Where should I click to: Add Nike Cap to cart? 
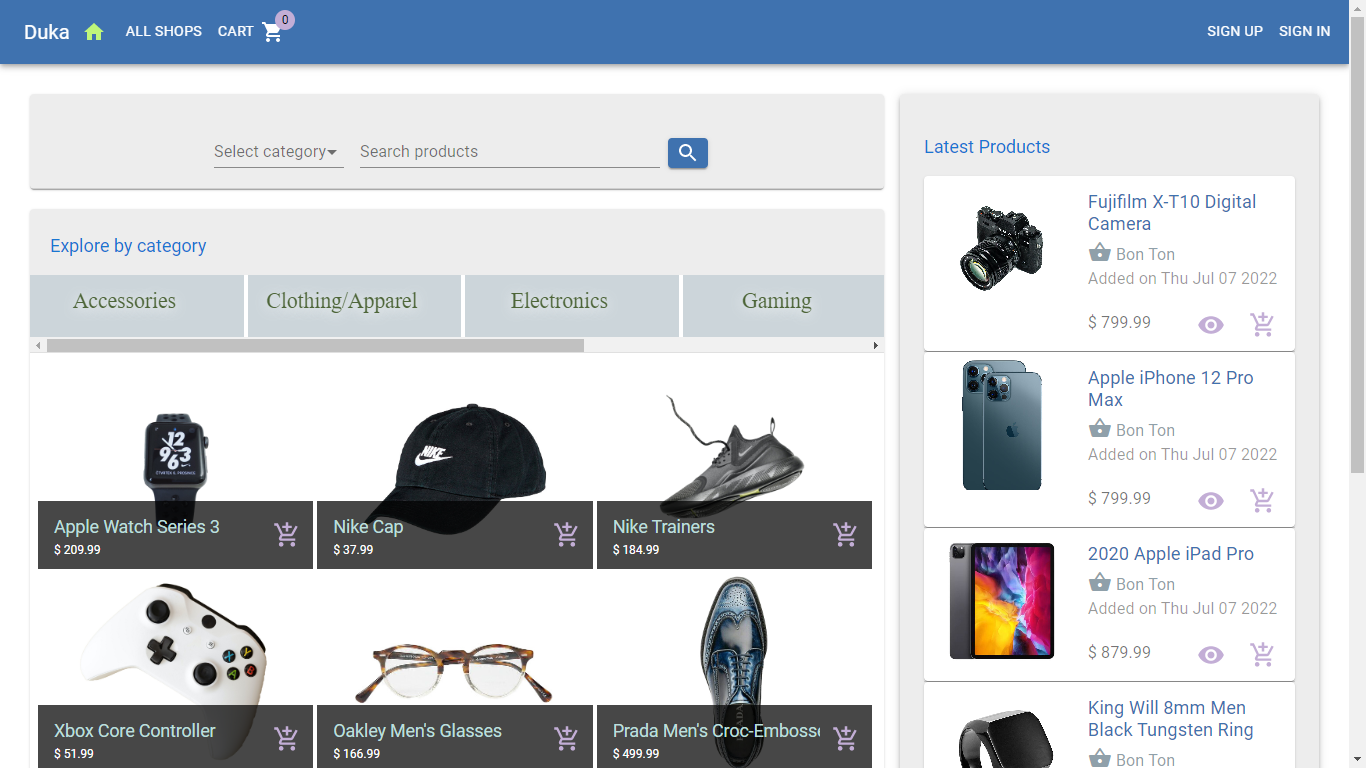tap(566, 535)
